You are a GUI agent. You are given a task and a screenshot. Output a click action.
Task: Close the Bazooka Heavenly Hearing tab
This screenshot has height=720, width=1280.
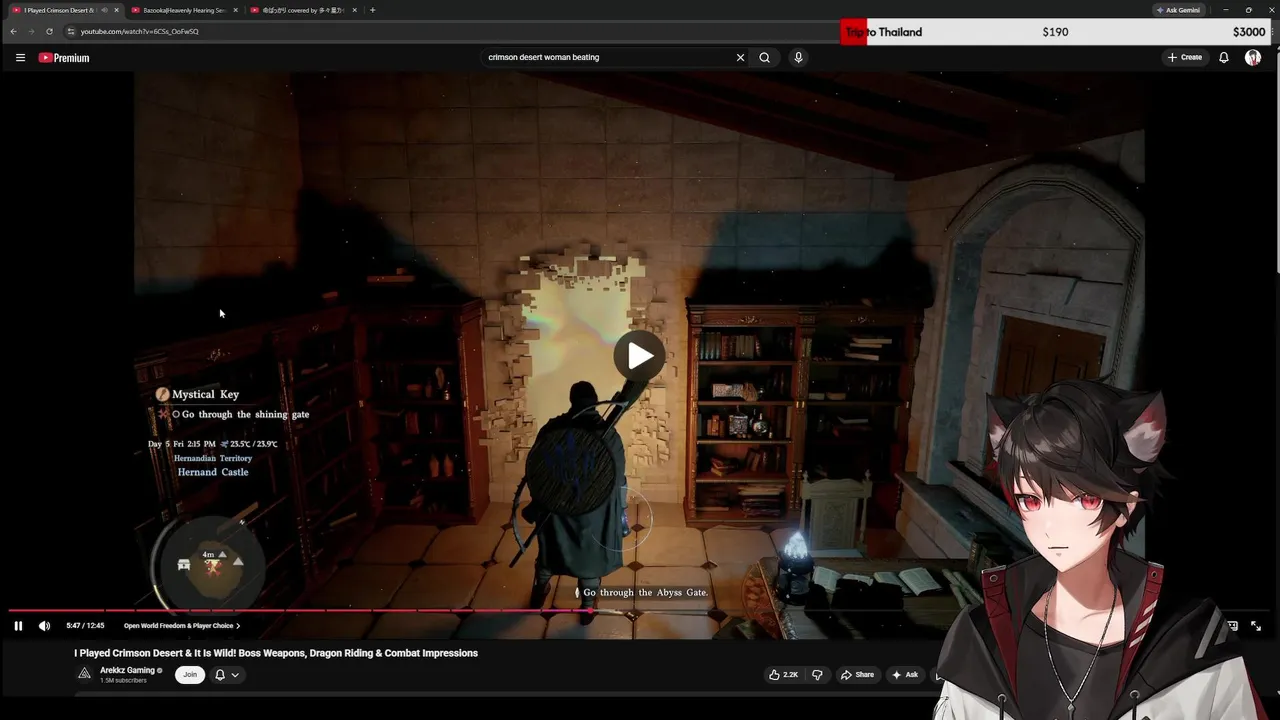point(236,10)
